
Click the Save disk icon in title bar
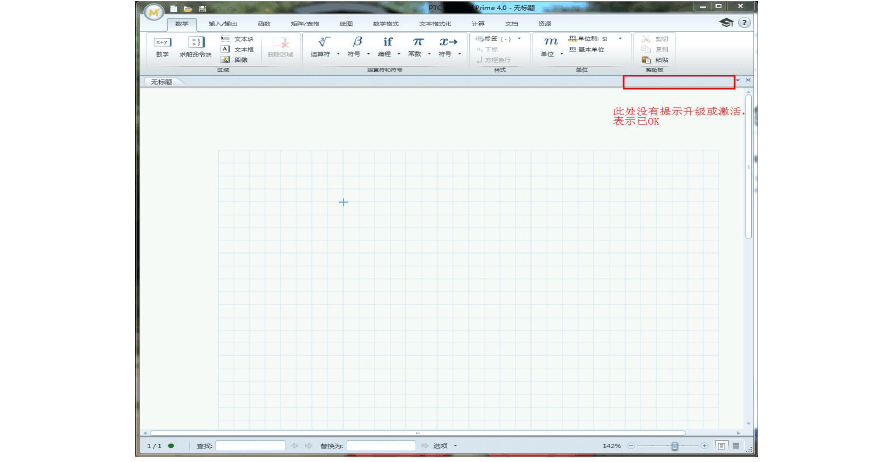coord(202,9)
